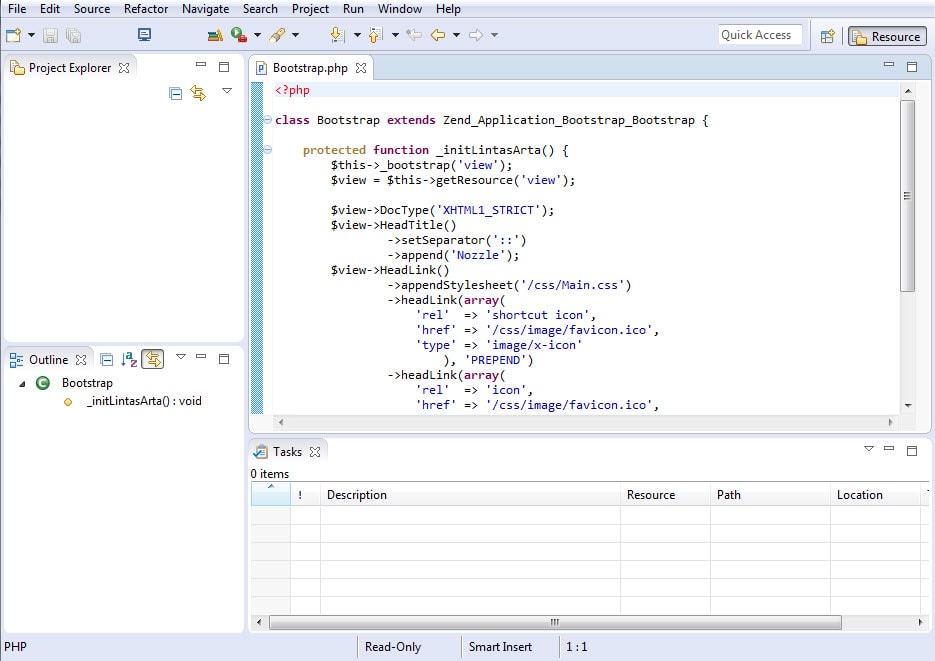Close the Tasks view
The image size is (935, 661).
pos(315,452)
